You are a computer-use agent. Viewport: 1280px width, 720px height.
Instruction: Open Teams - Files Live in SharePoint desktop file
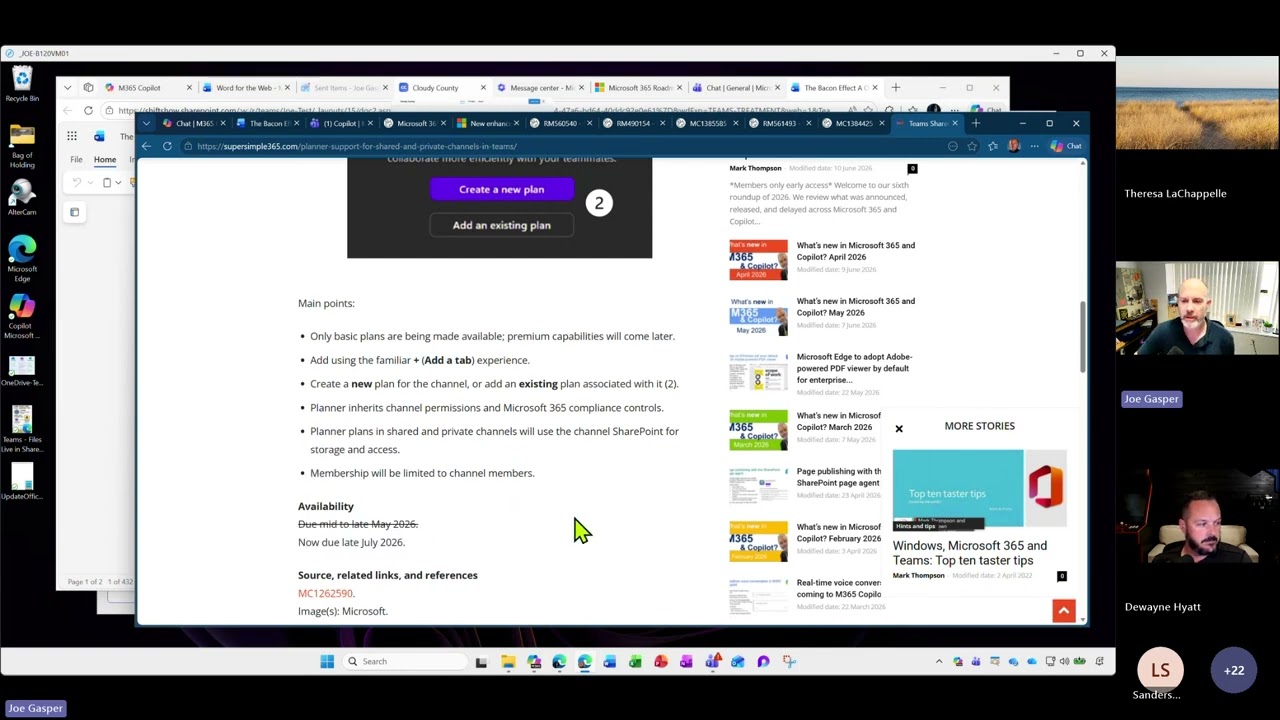coord(22,428)
